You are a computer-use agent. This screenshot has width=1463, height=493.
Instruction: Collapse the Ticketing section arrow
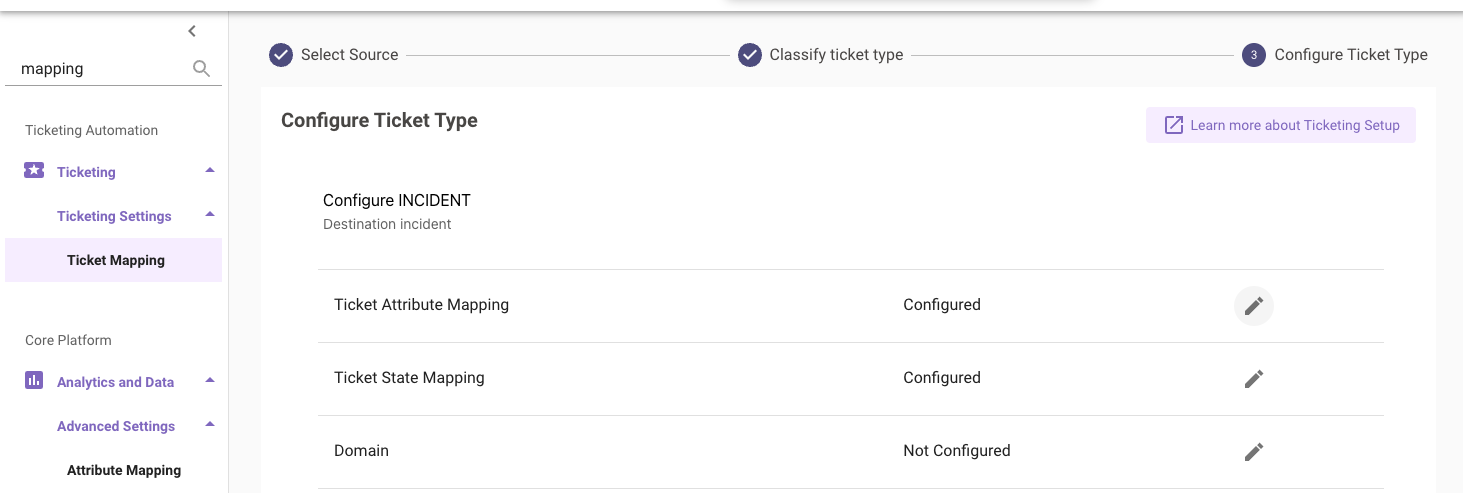[209, 171]
